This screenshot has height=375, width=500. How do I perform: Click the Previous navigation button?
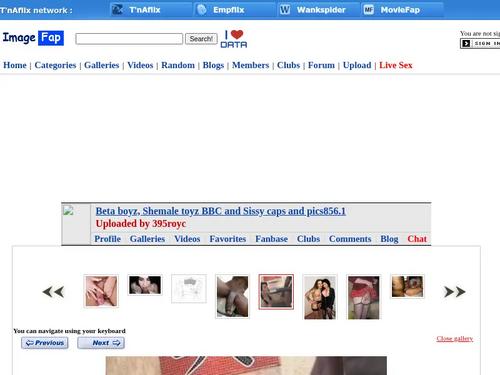point(45,343)
